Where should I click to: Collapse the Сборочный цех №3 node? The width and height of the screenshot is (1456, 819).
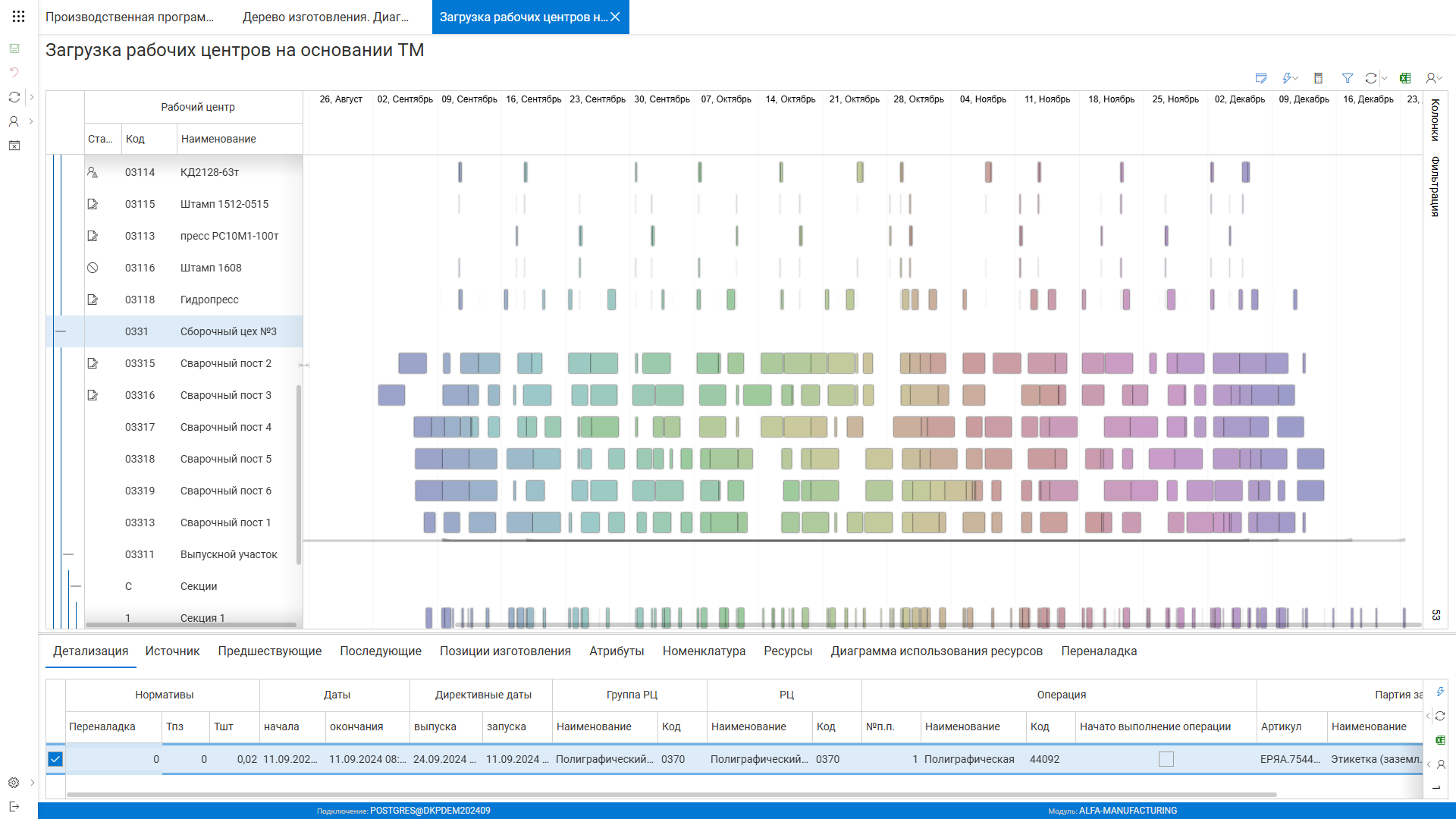61,331
